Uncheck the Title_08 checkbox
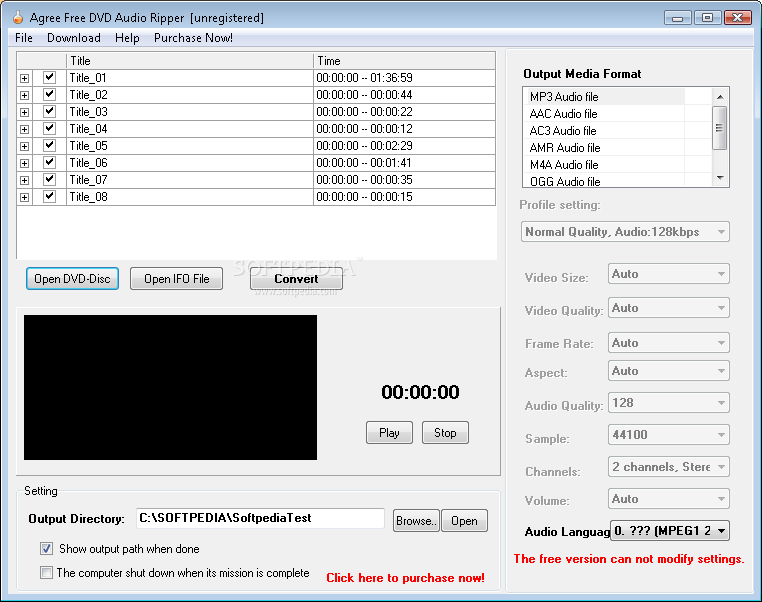Viewport: 762px width, 602px height. 49,196
